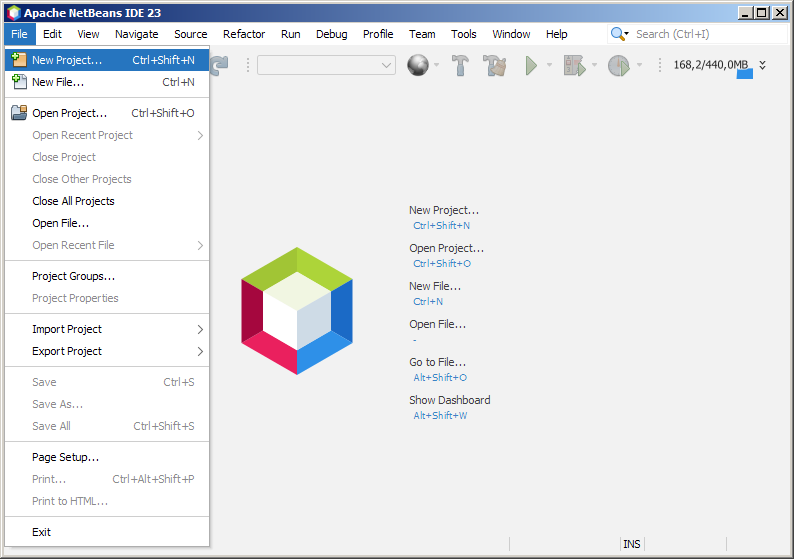Click the New Project icon in File menu
Viewport: 794px width, 559px height.
click(18, 60)
